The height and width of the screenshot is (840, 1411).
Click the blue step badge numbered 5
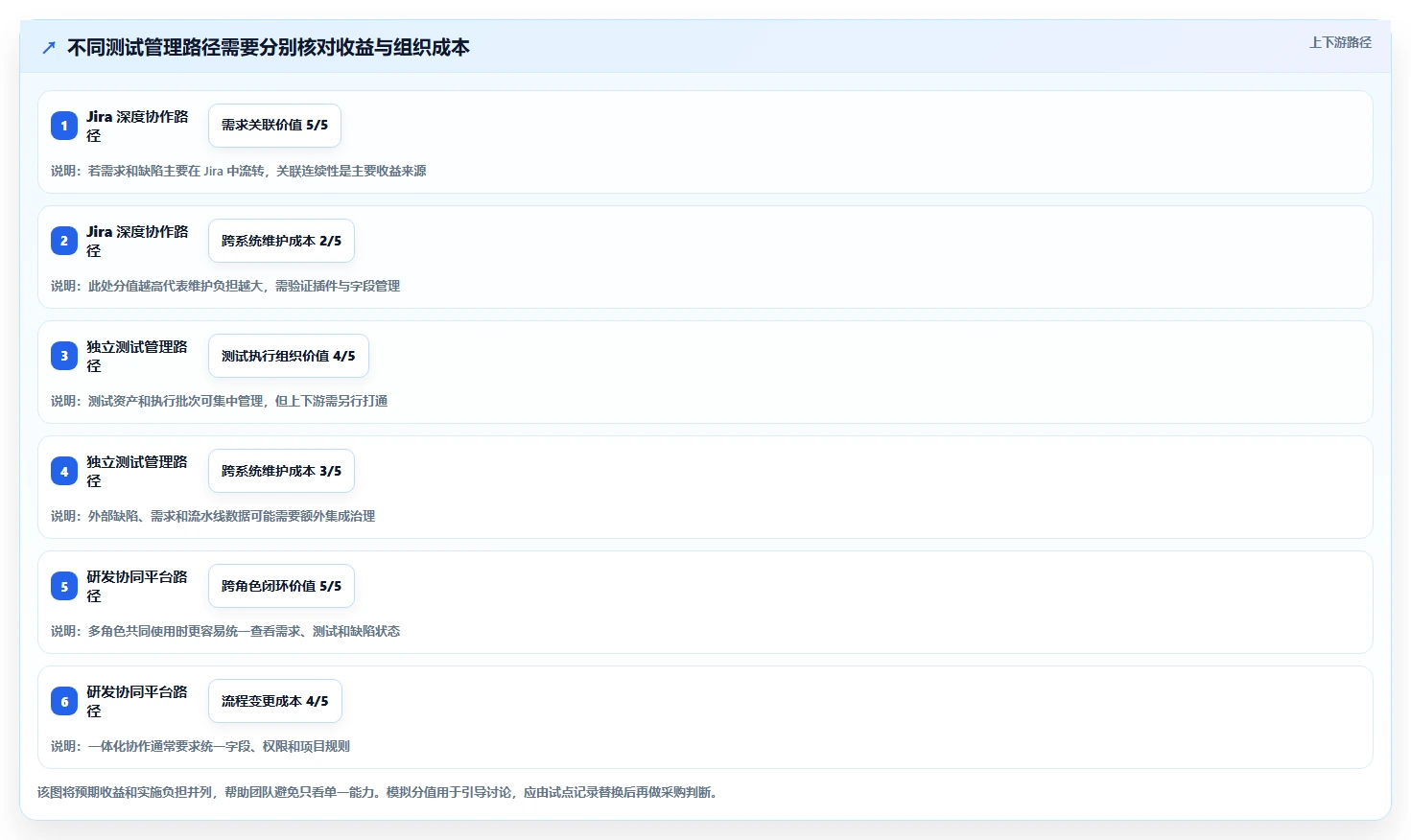64,586
